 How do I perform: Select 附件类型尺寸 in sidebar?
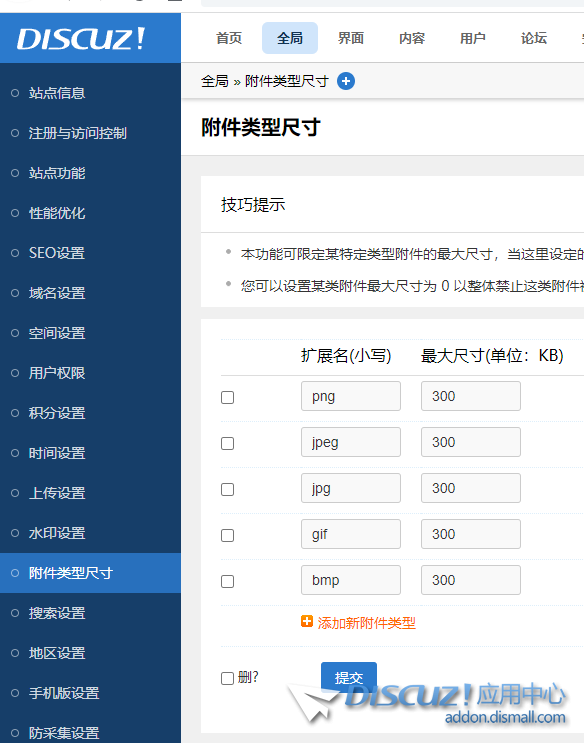pyautogui.click(x=90, y=573)
